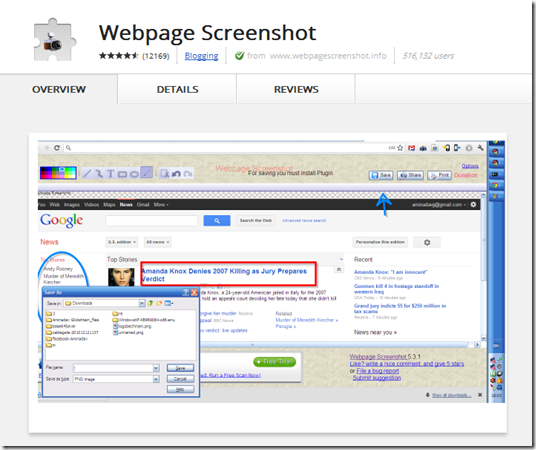Click the Save button in the editor bar

381,175
